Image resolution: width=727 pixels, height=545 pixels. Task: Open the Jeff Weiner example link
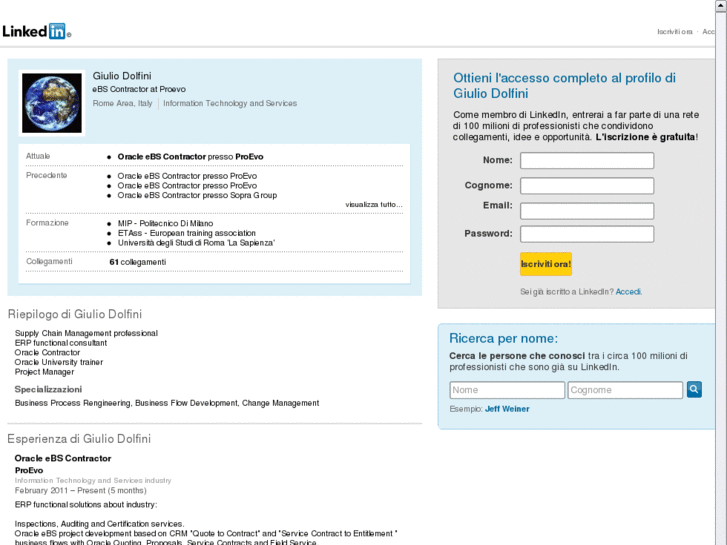[x=507, y=409]
